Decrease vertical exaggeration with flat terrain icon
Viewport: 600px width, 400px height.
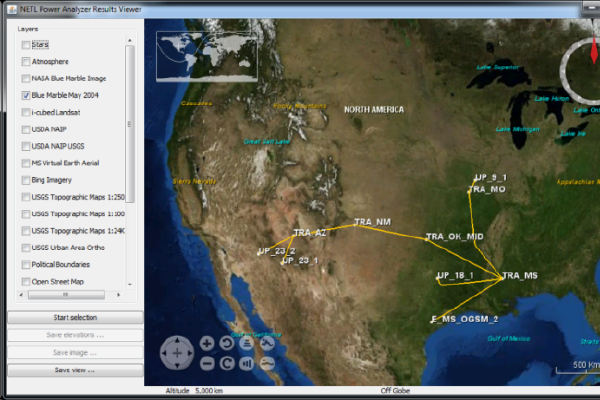267,362
